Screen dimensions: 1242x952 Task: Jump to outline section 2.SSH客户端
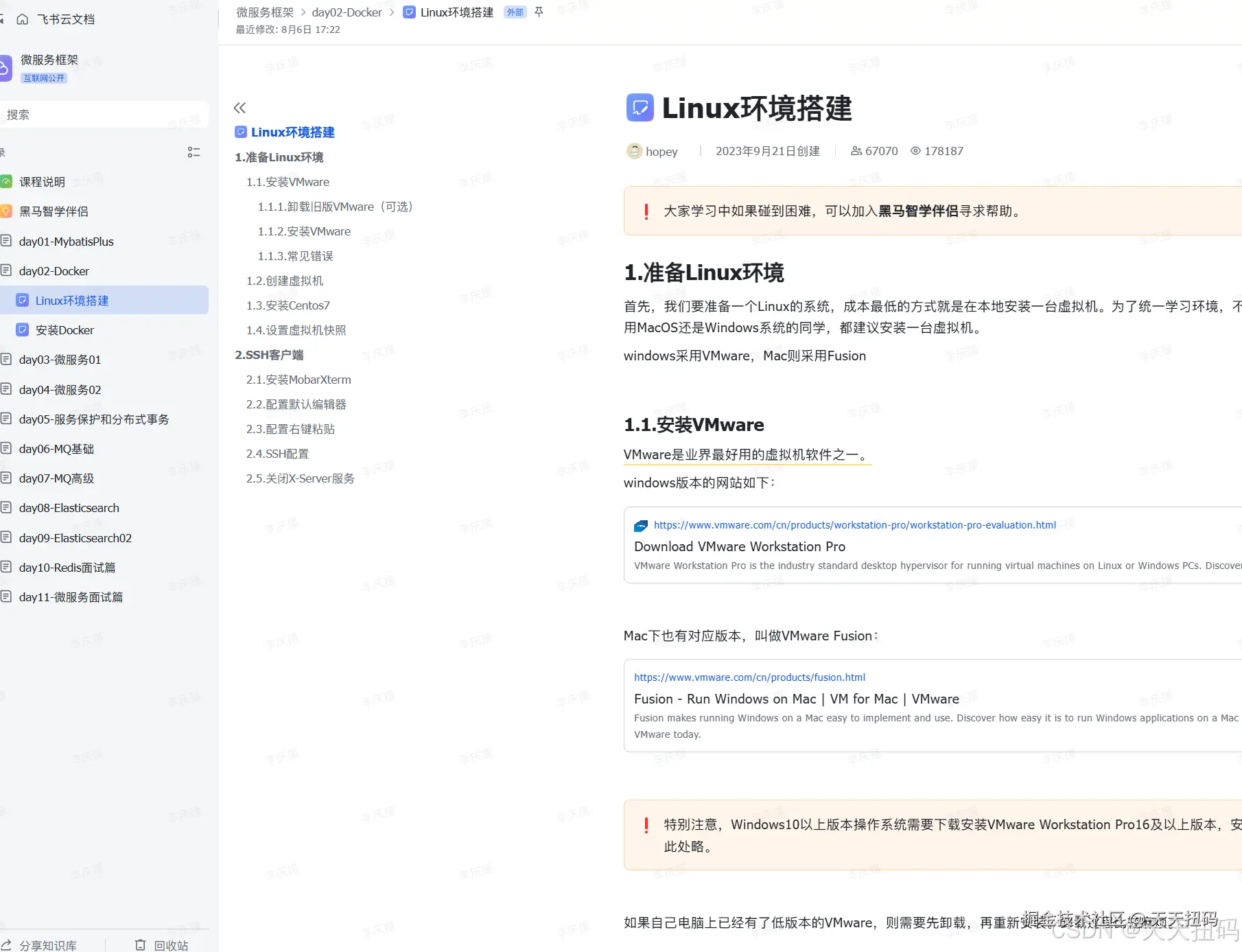(269, 355)
